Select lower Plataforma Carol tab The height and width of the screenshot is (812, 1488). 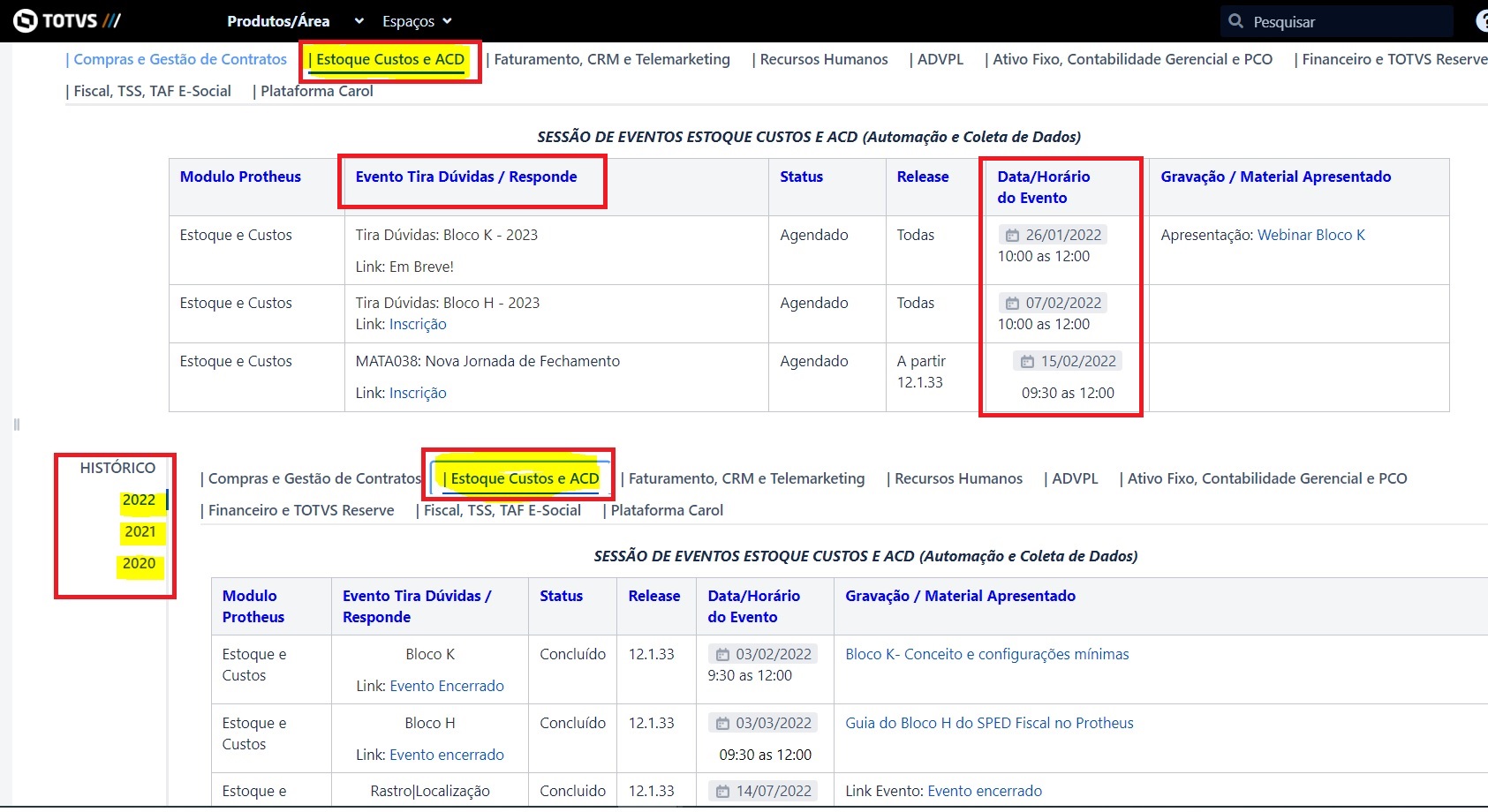(x=663, y=510)
